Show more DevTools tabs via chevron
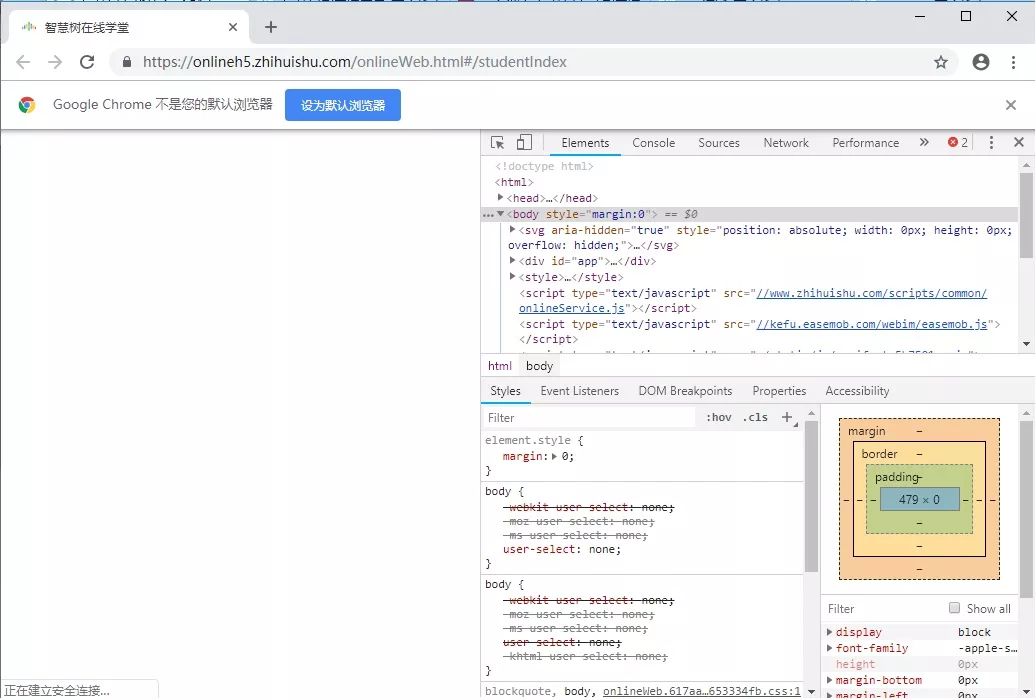This screenshot has width=1036, height=700. [x=924, y=143]
